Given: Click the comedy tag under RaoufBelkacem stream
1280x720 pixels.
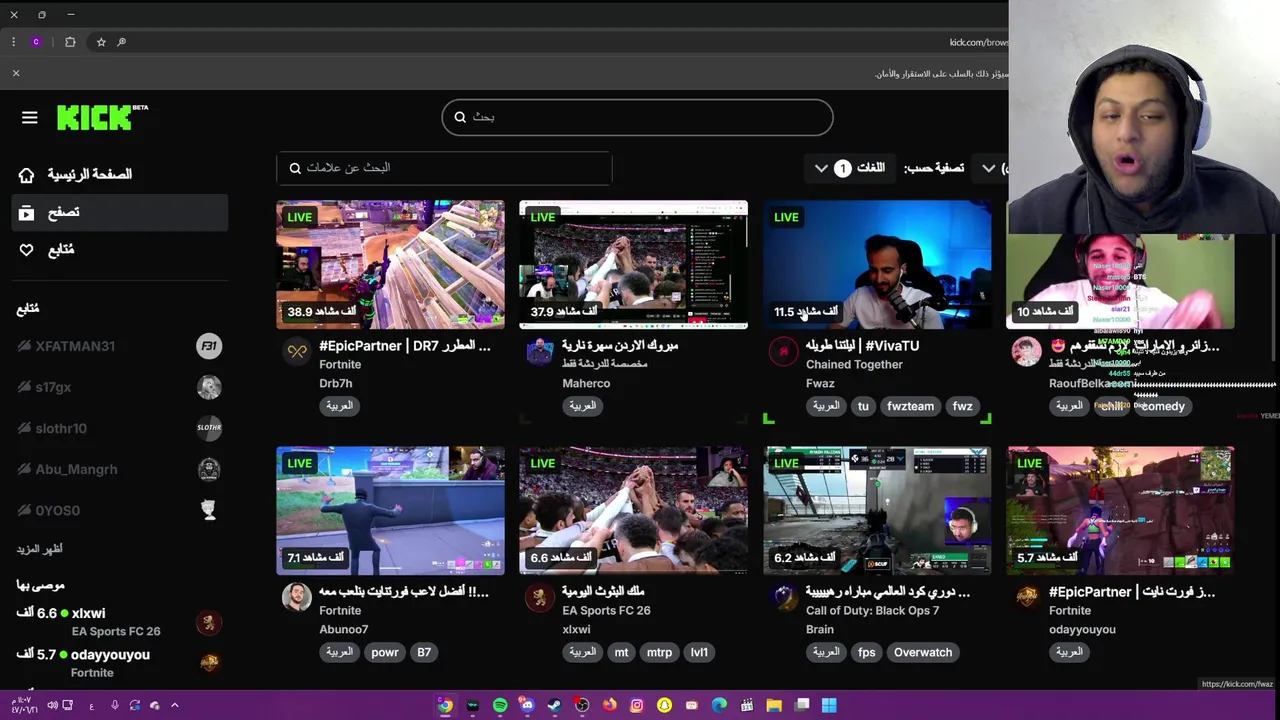Looking at the screenshot, I should click(x=1162, y=406).
